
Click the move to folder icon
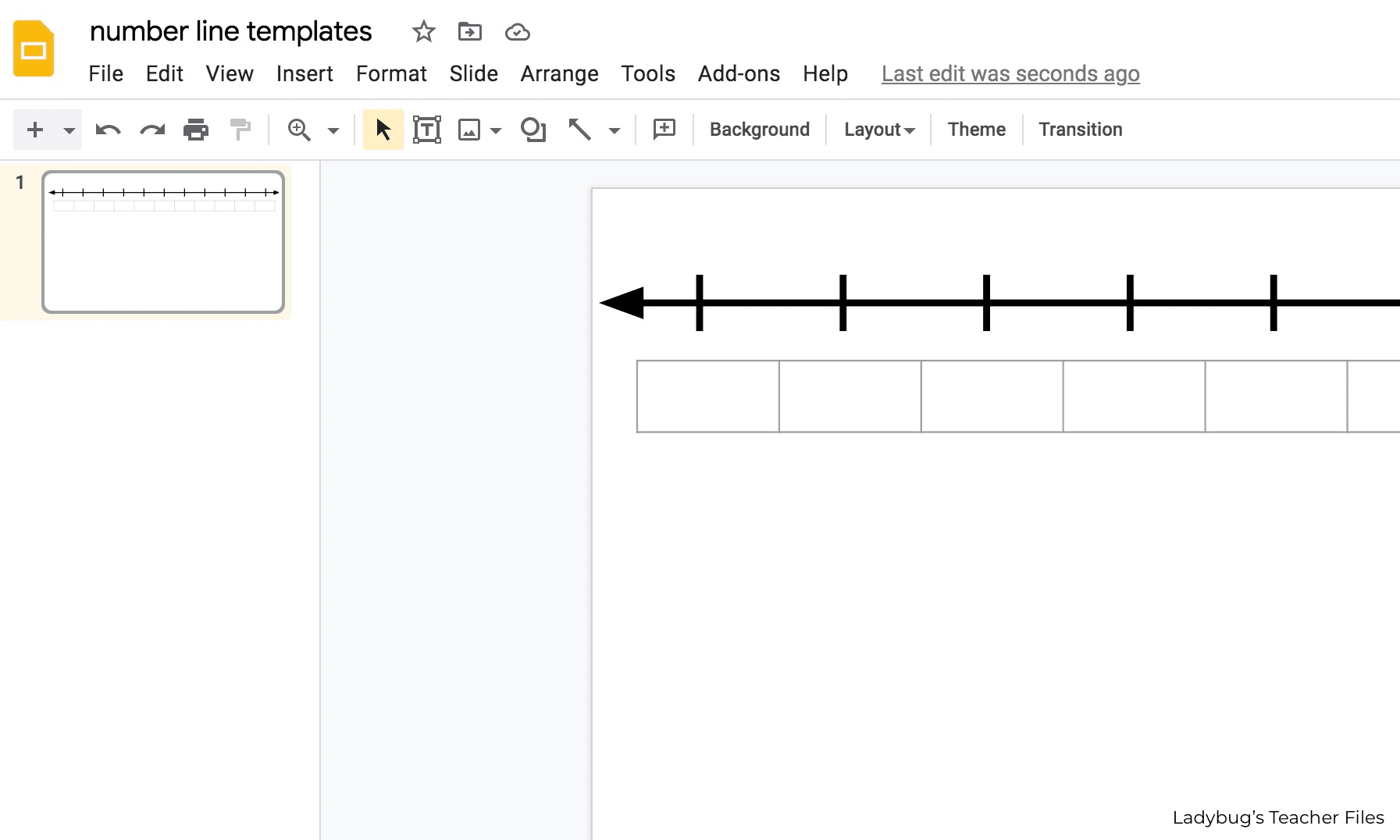coord(470,32)
